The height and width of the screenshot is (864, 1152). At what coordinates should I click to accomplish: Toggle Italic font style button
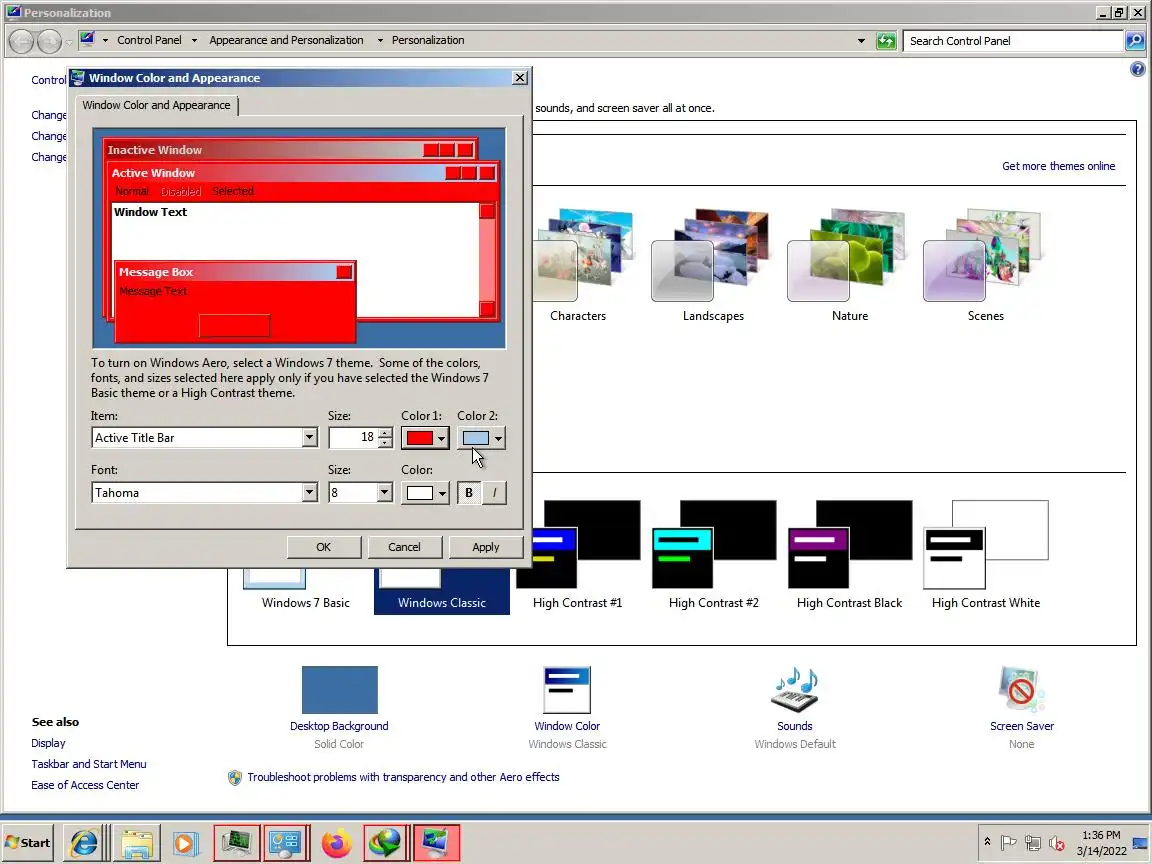[x=494, y=493]
